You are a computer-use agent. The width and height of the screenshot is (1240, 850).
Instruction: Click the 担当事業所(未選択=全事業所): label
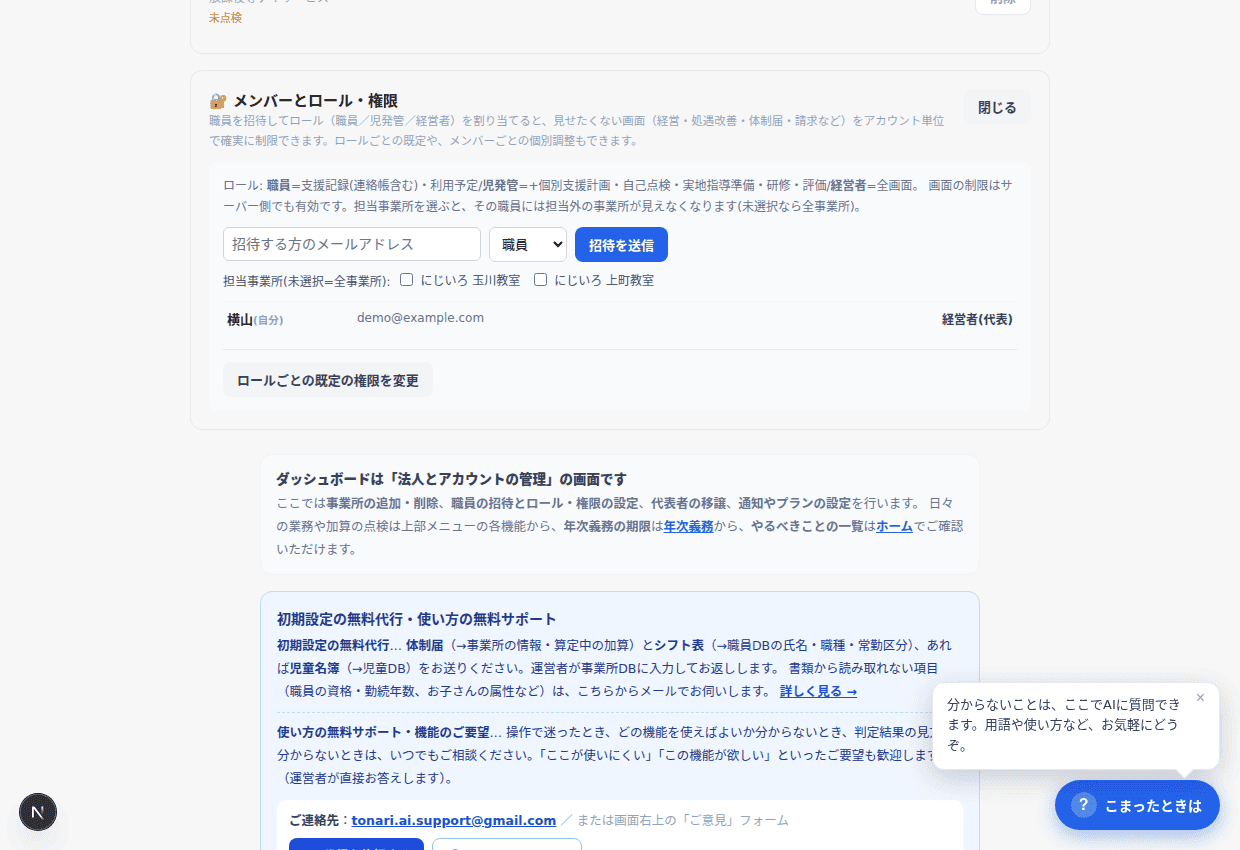click(x=307, y=281)
